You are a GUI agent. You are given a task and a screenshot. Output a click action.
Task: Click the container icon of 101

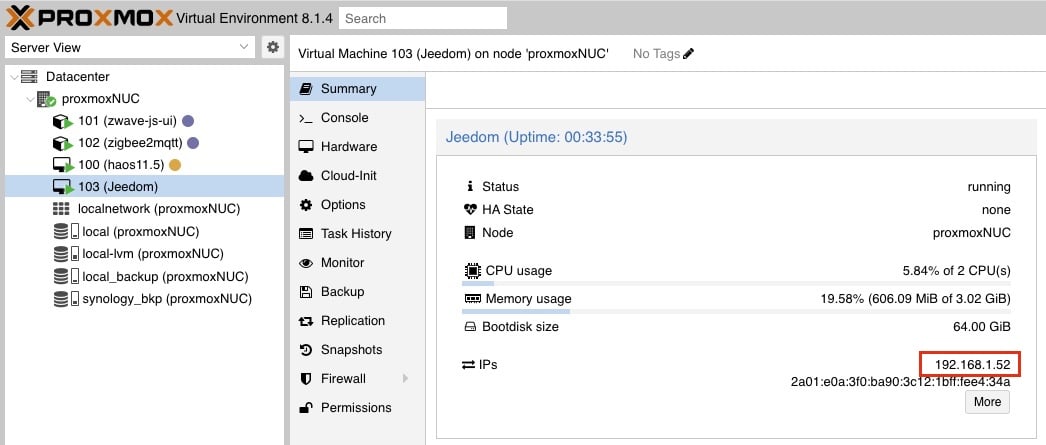62,122
